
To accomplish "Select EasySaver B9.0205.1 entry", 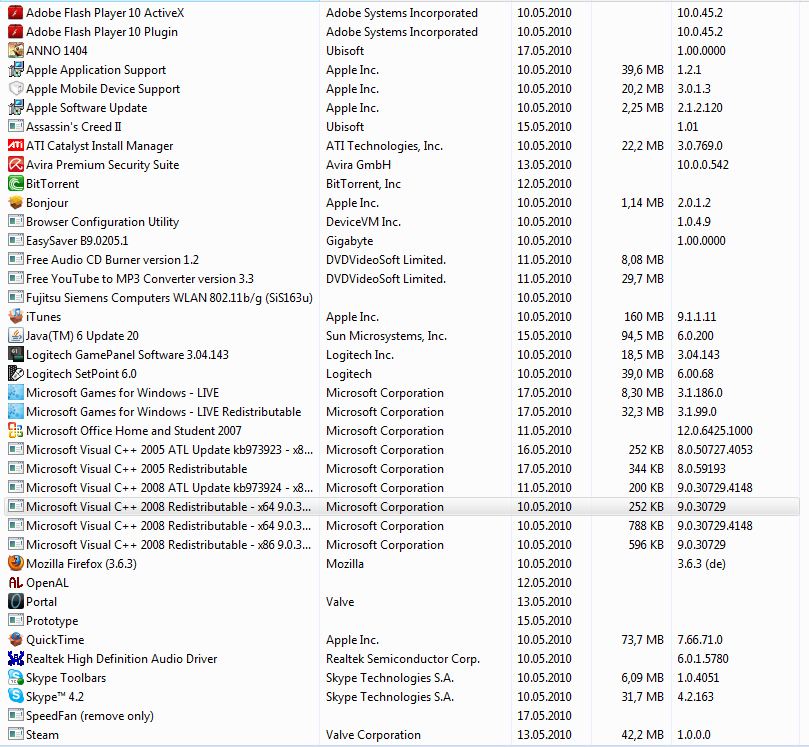I will [x=402, y=241].
